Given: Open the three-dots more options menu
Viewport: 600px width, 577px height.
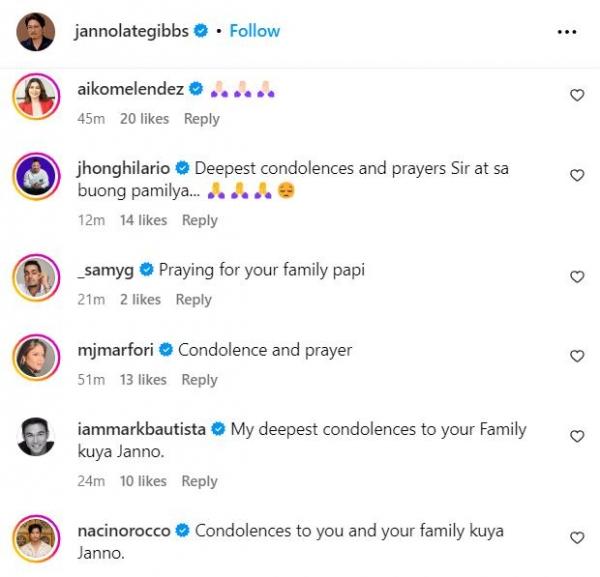Looking at the screenshot, I should point(567,32).
